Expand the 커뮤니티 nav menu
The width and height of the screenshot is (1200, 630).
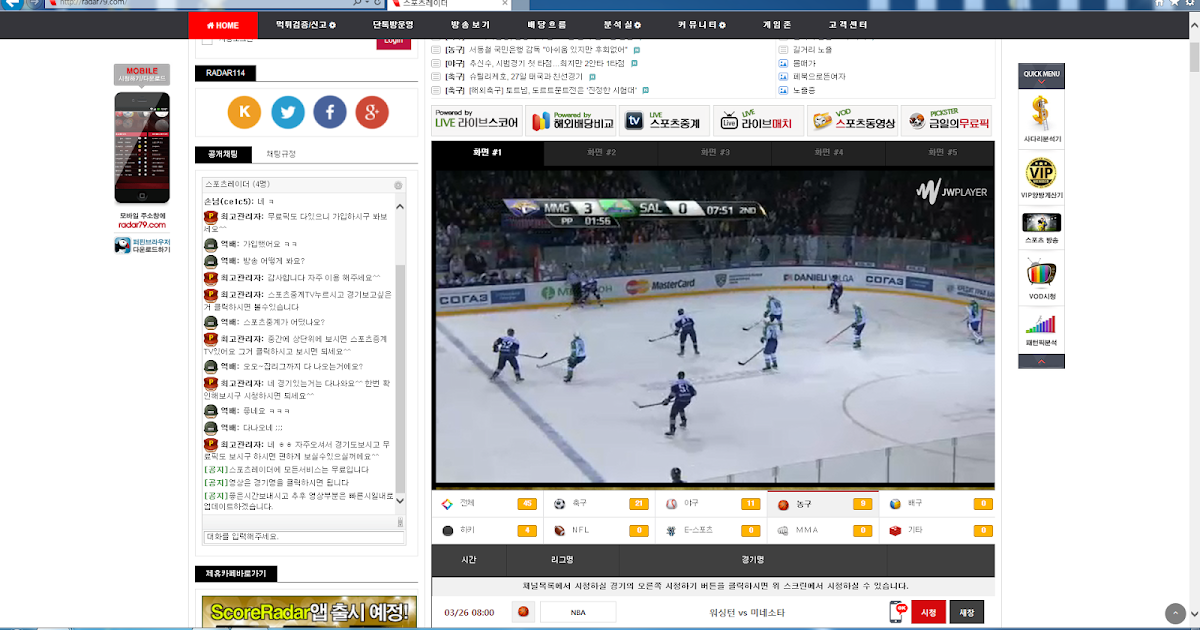(x=701, y=24)
